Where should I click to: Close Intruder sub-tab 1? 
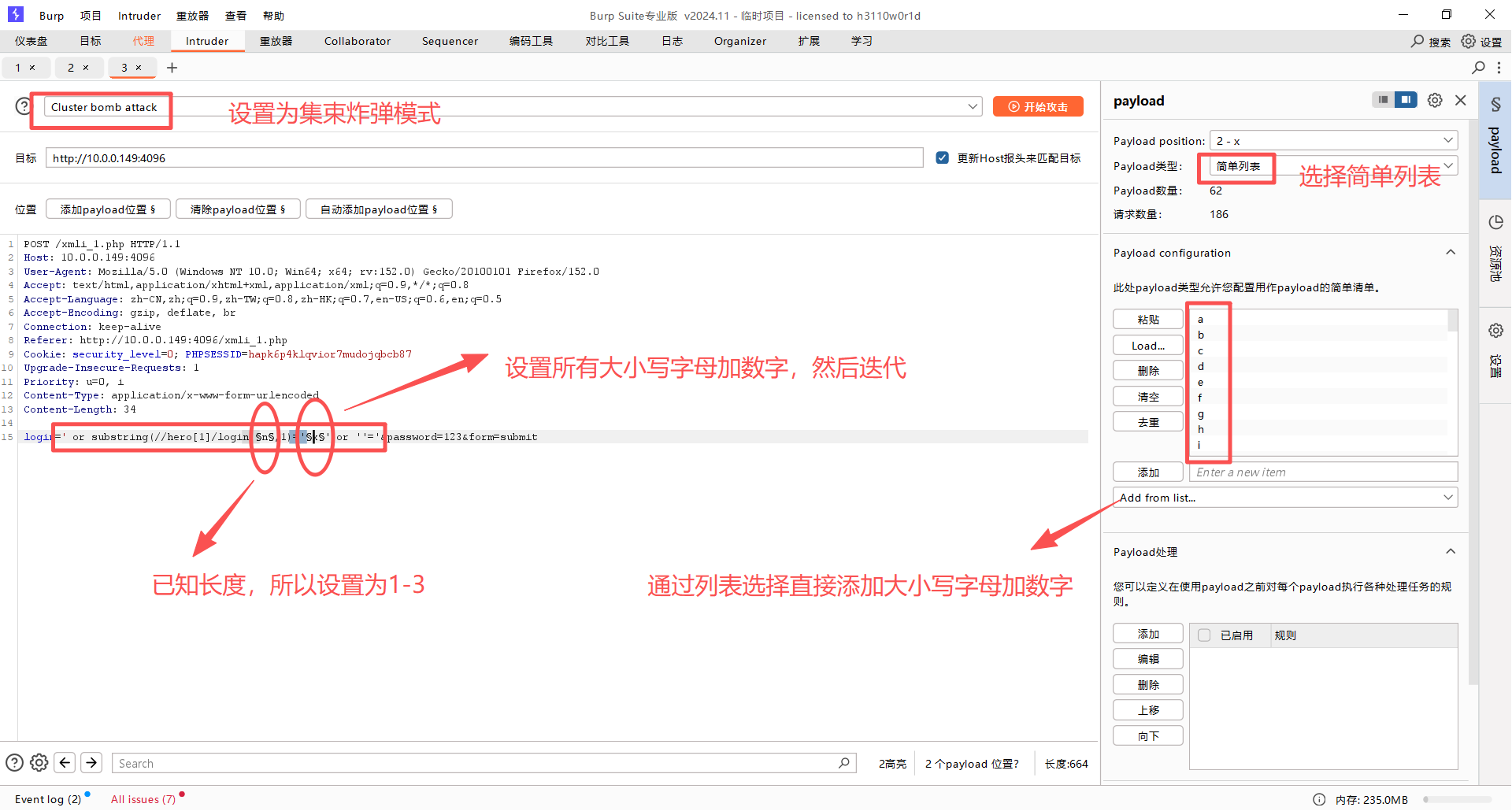click(32, 68)
